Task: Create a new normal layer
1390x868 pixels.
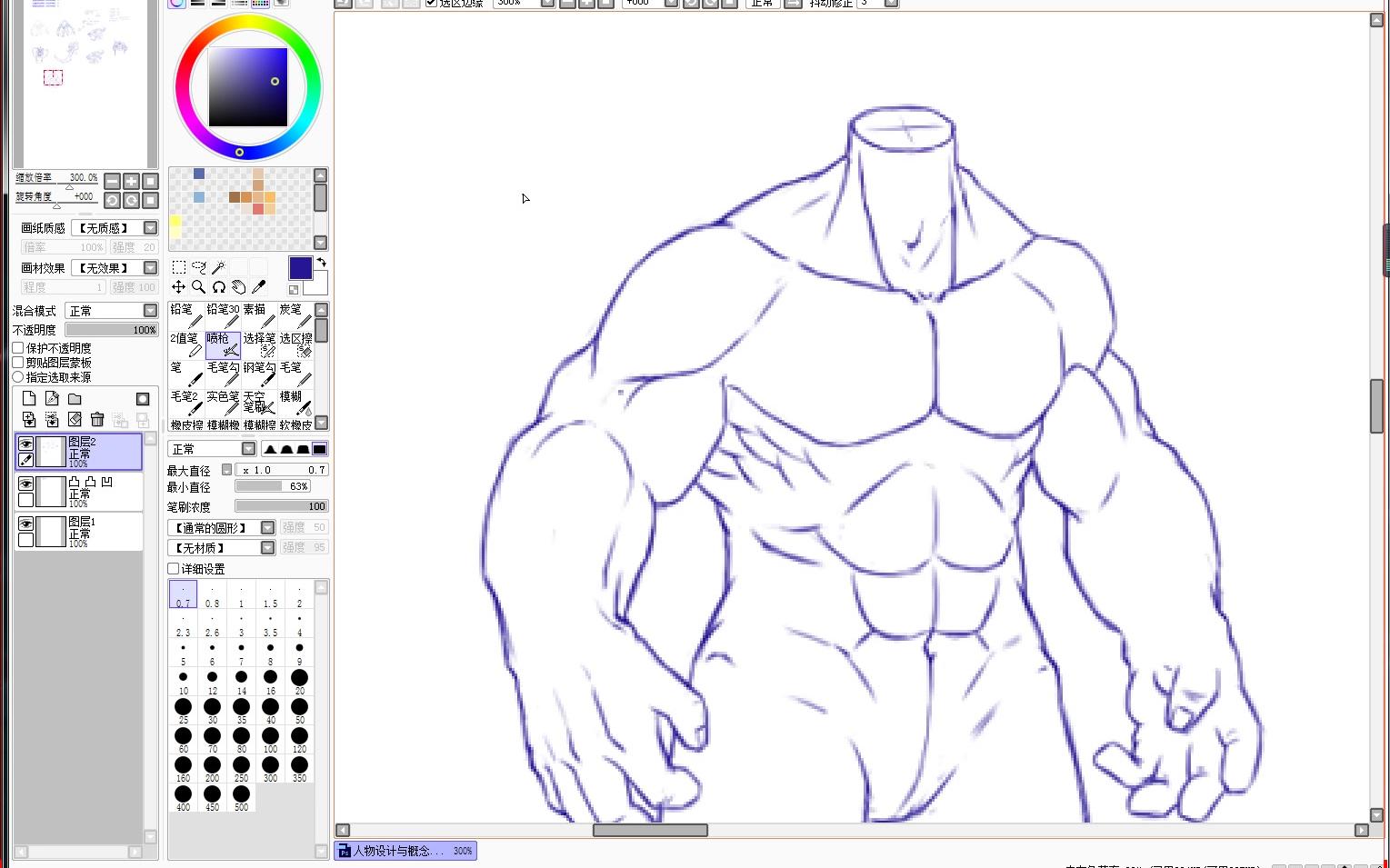Action: coord(29,399)
